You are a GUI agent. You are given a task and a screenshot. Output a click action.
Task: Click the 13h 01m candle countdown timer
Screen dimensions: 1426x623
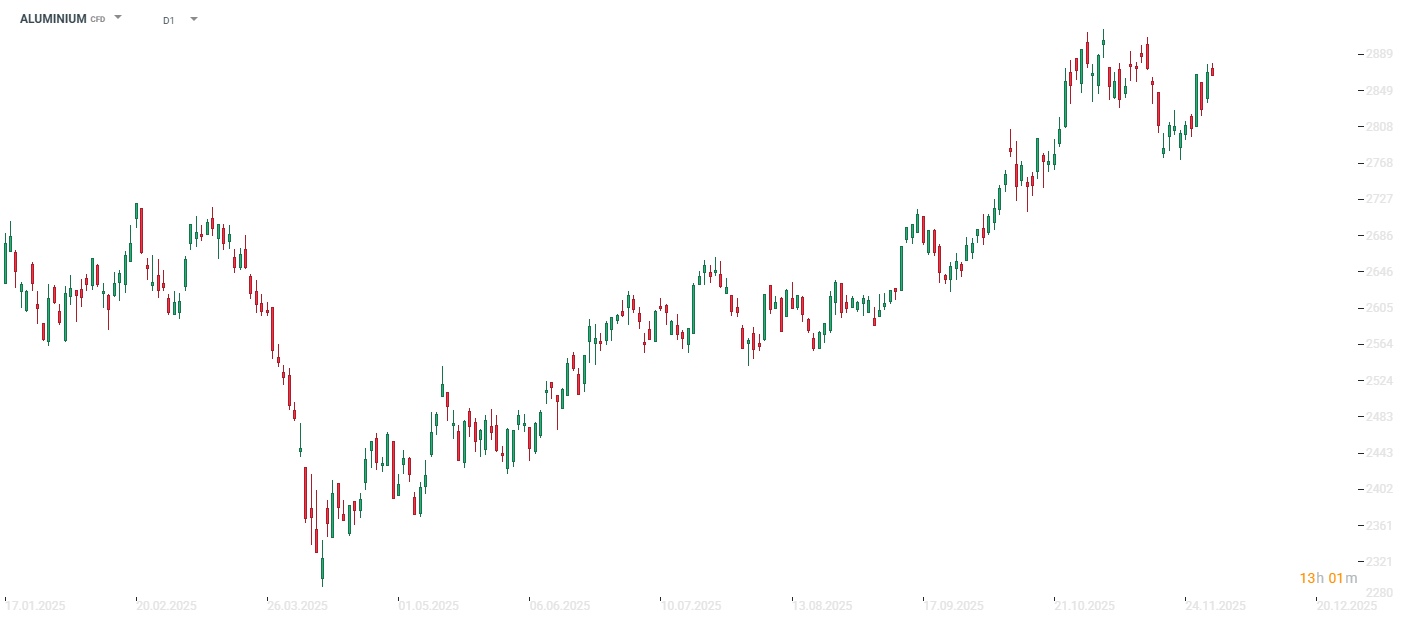tap(1328, 578)
